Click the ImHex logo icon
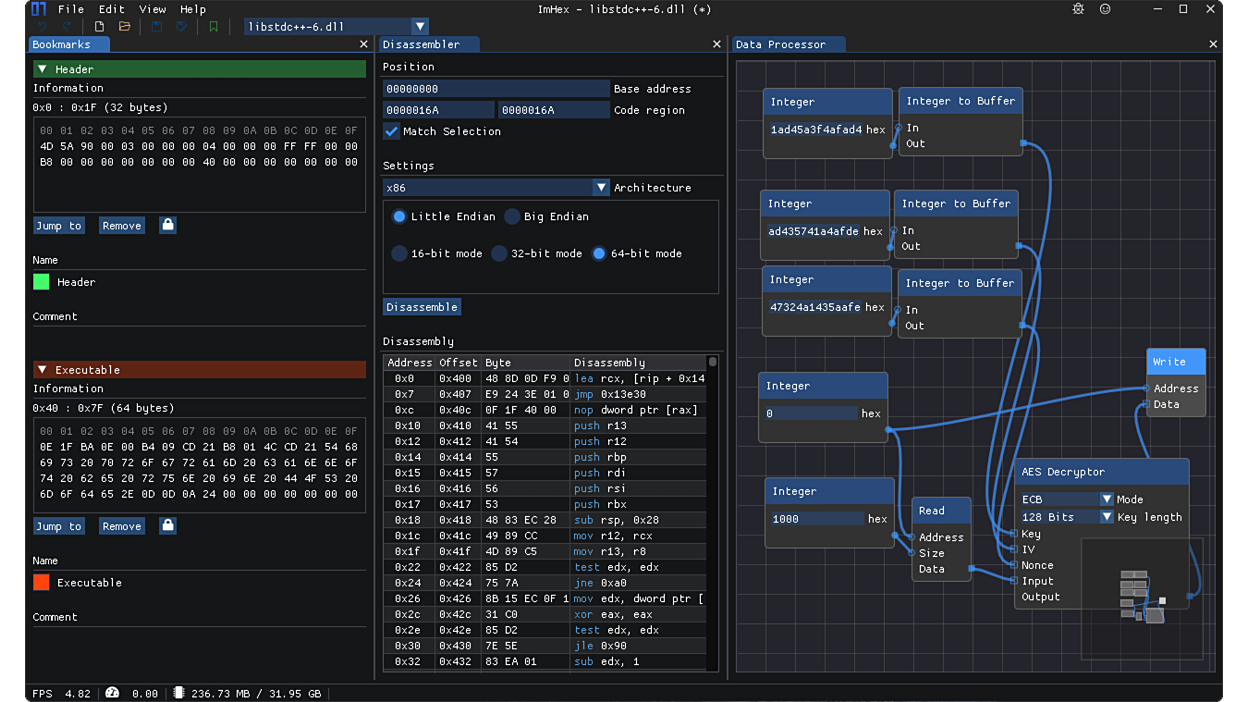1248x702 pixels. (38, 9)
